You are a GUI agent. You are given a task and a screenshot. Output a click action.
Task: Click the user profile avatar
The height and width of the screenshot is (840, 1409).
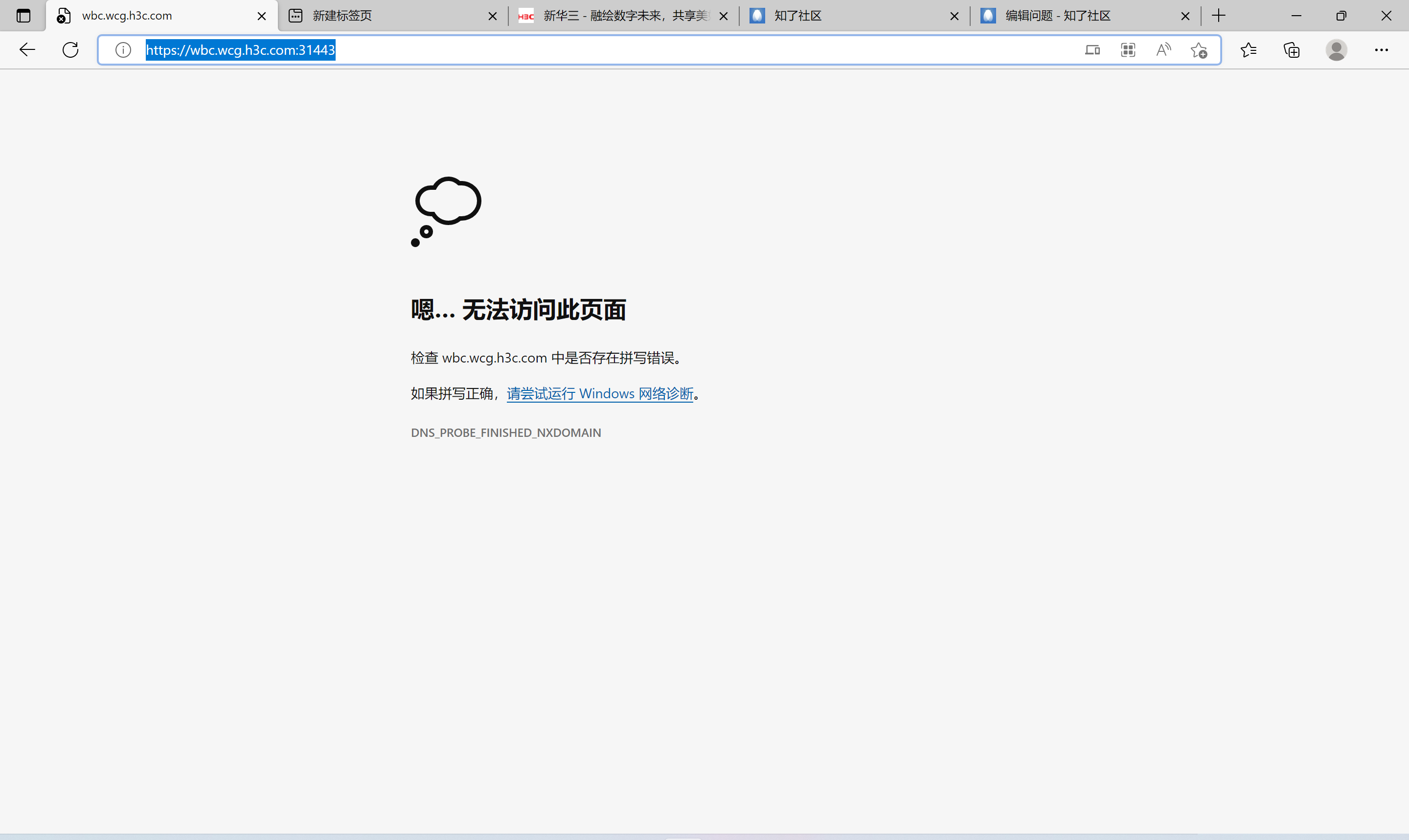(1336, 50)
